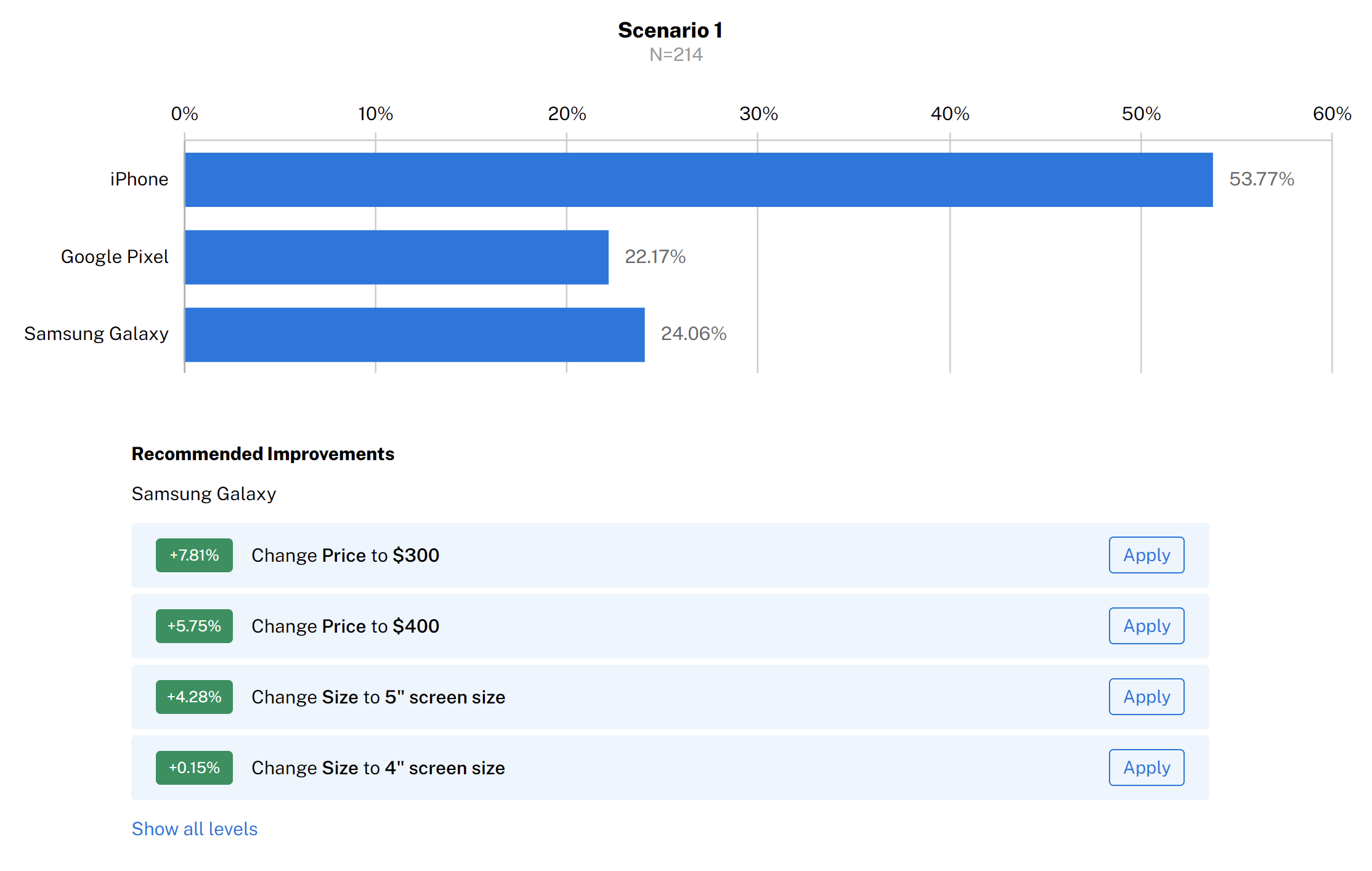Click the 'Change Size to 4" screen size' text
This screenshot has height=871, width=1372.
[x=378, y=768]
